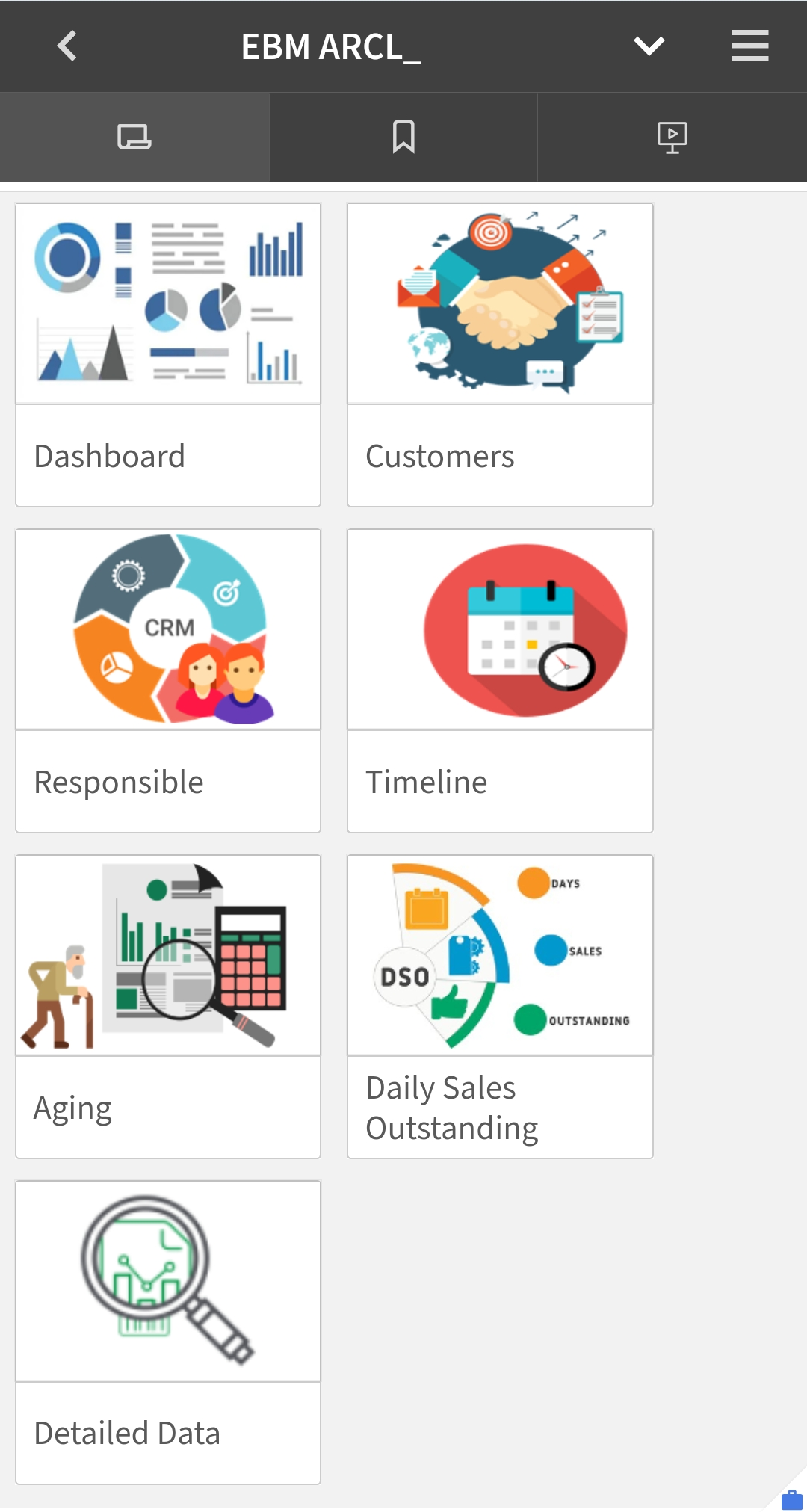This screenshot has height=1512, width=807.
Task: Open the Timeline calendar icon
Action: (x=500, y=630)
